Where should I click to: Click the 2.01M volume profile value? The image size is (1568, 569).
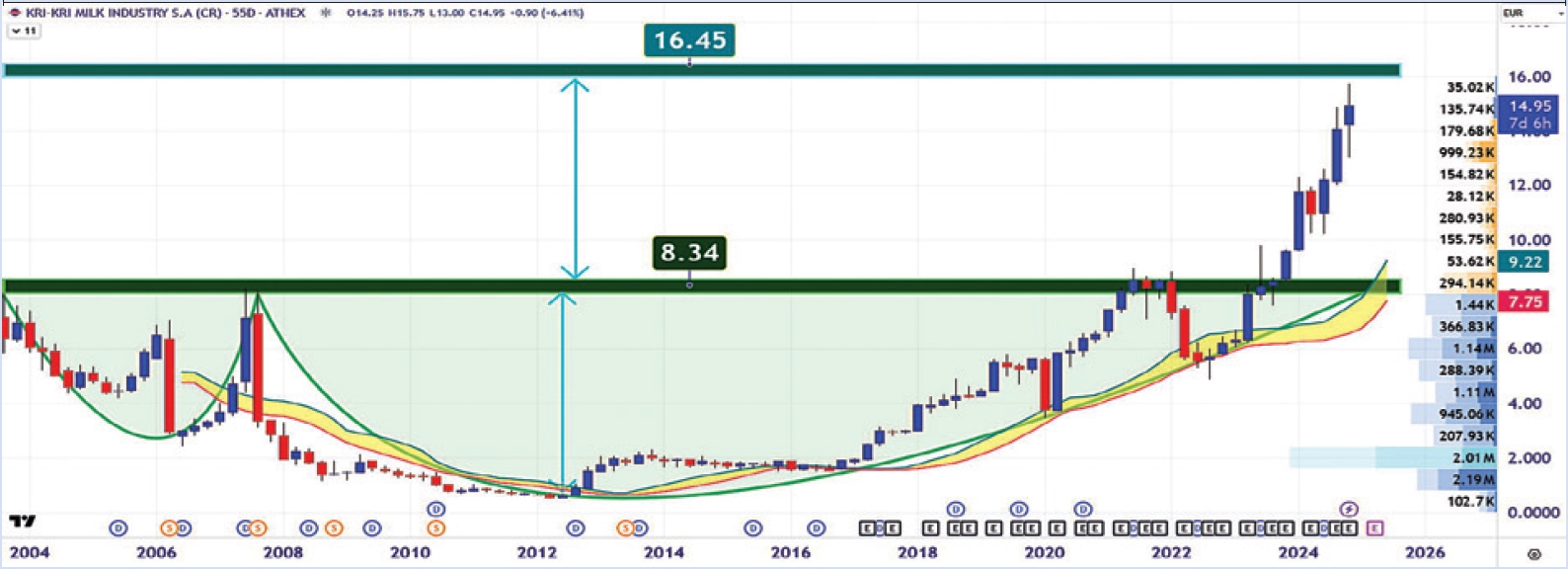1473,457
